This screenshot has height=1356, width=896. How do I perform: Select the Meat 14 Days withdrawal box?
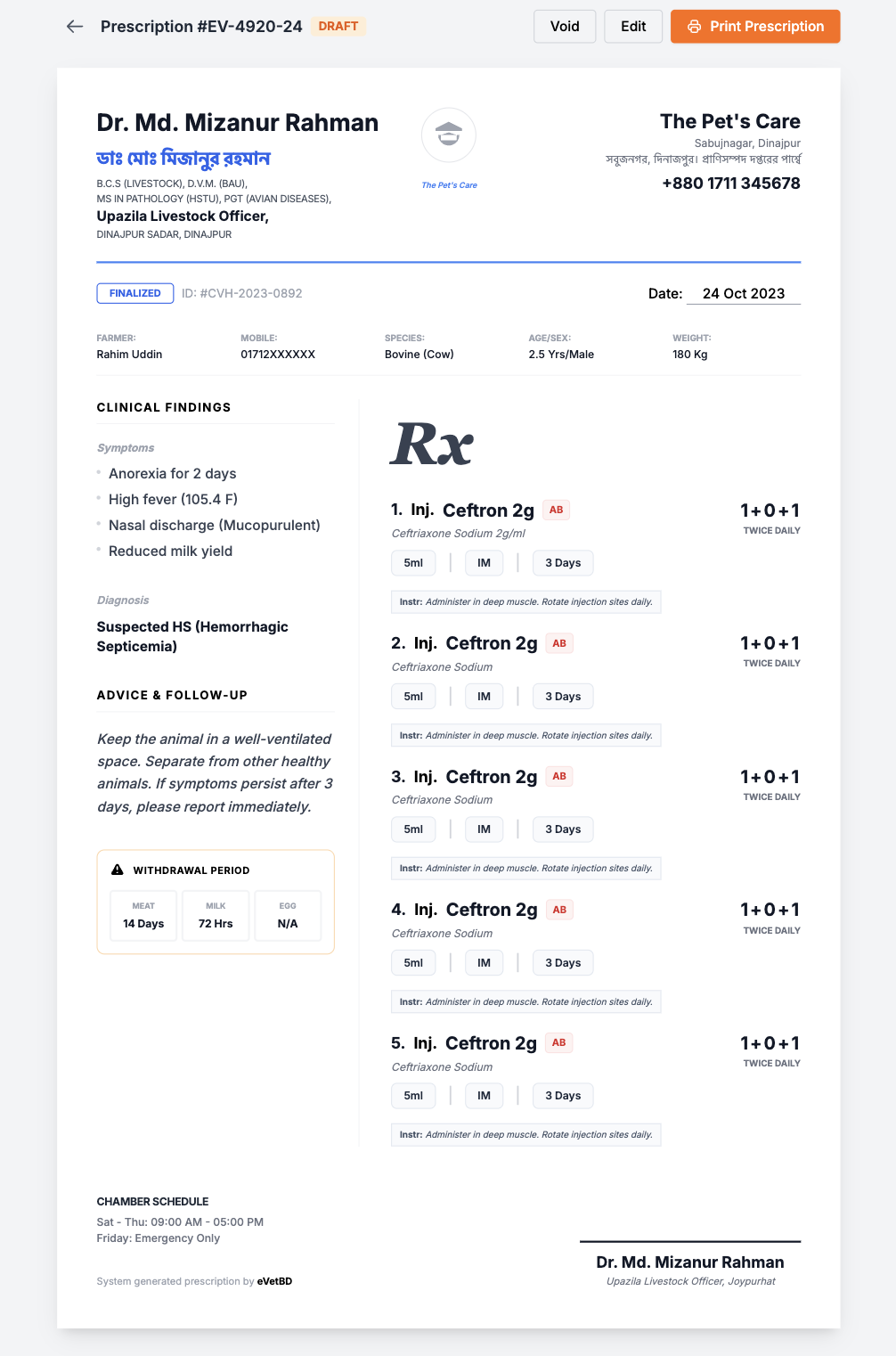pos(143,916)
